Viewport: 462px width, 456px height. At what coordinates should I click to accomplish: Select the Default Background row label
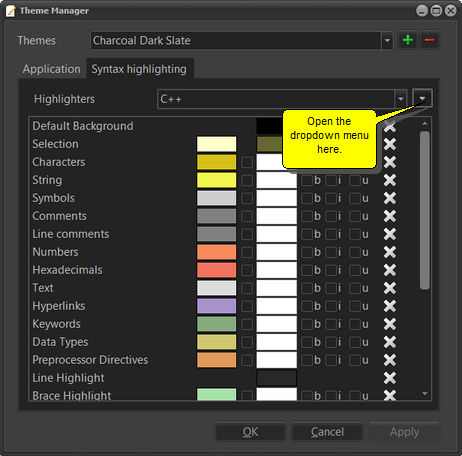tap(83, 126)
